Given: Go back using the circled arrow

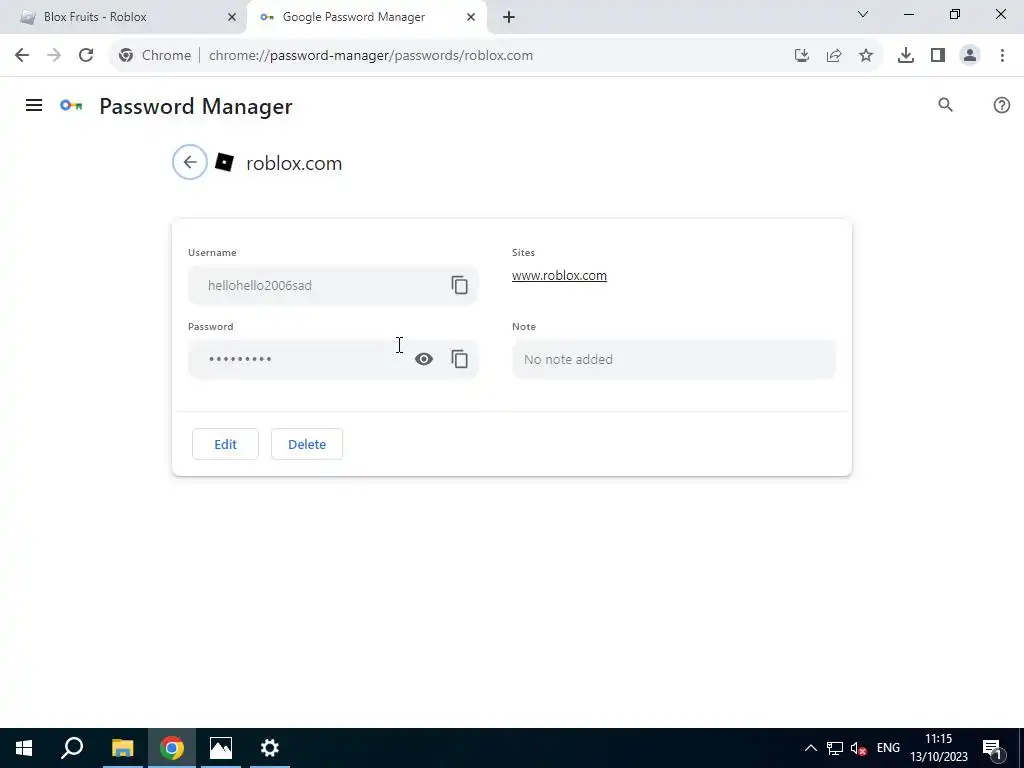Looking at the screenshot, I should pyautogui.click(x=190, y=162).
